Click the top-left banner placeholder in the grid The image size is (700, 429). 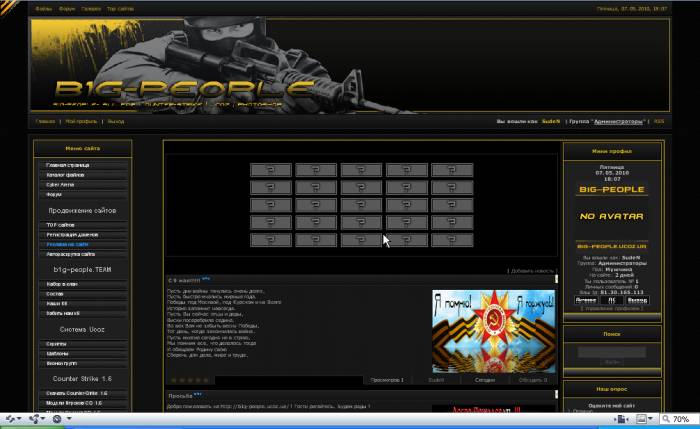(x=270, y=170)
